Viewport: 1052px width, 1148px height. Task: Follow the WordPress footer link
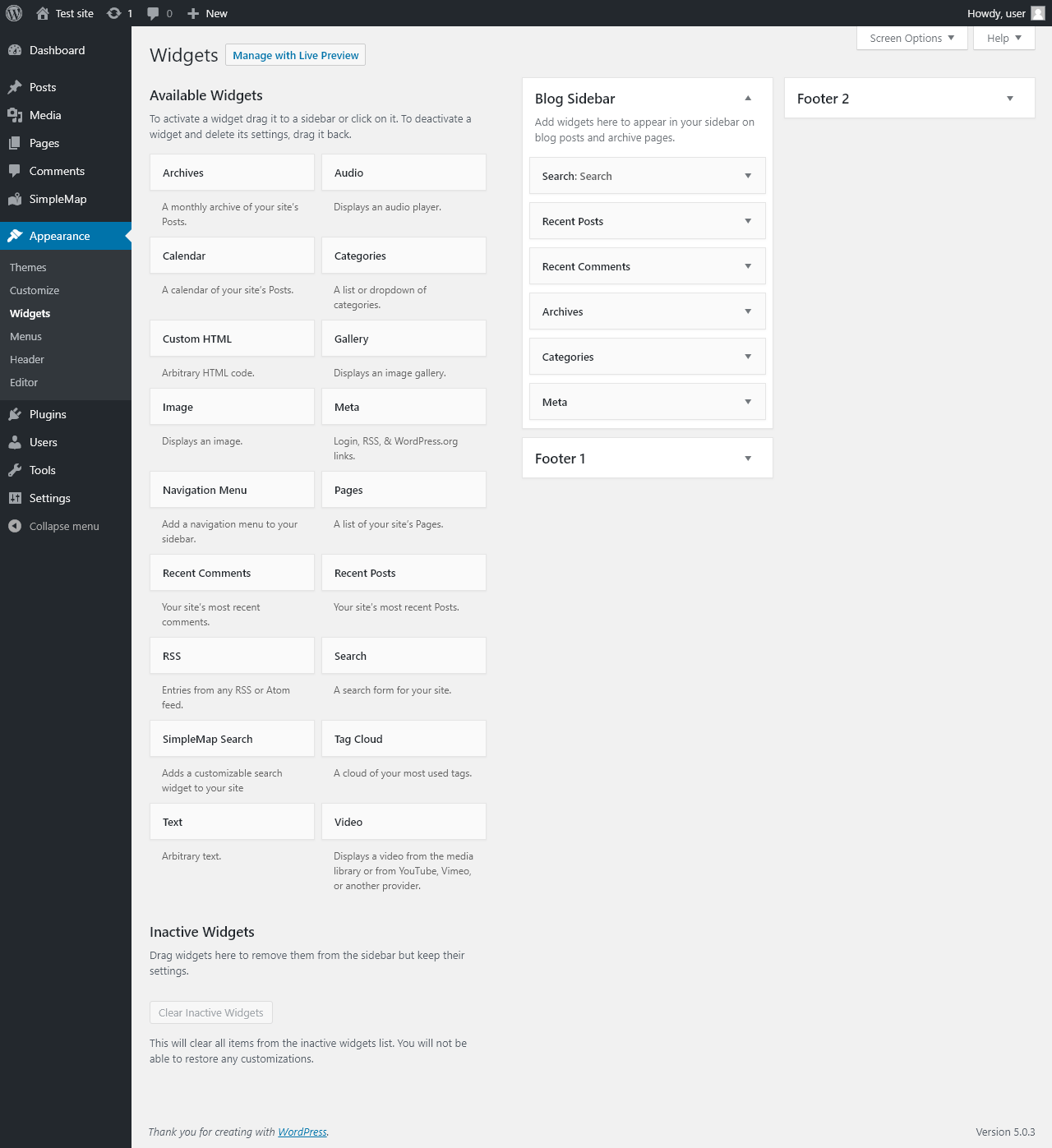[302, 1132]
